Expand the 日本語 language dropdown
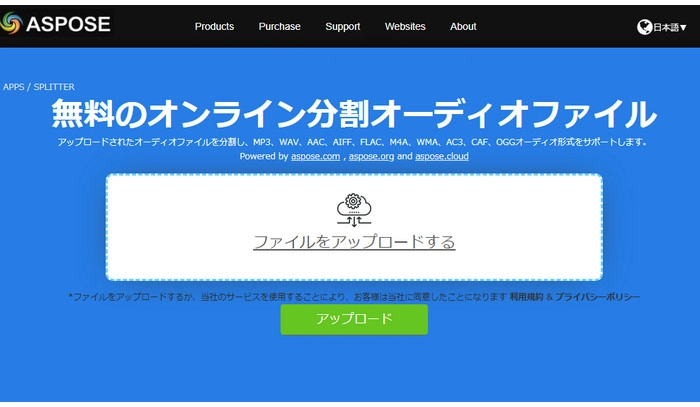700x407 pixels. (670, 27)
